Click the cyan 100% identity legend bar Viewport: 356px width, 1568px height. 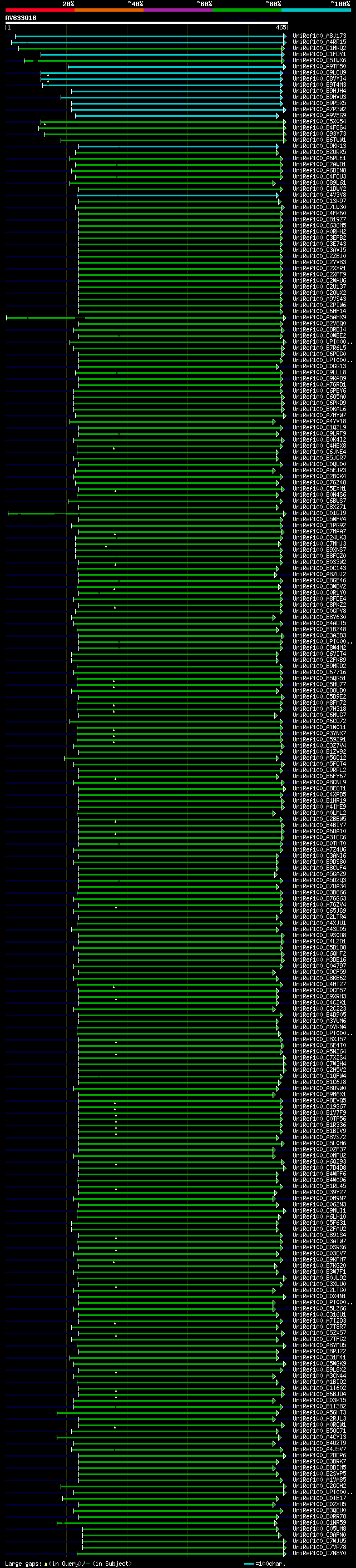316,10
